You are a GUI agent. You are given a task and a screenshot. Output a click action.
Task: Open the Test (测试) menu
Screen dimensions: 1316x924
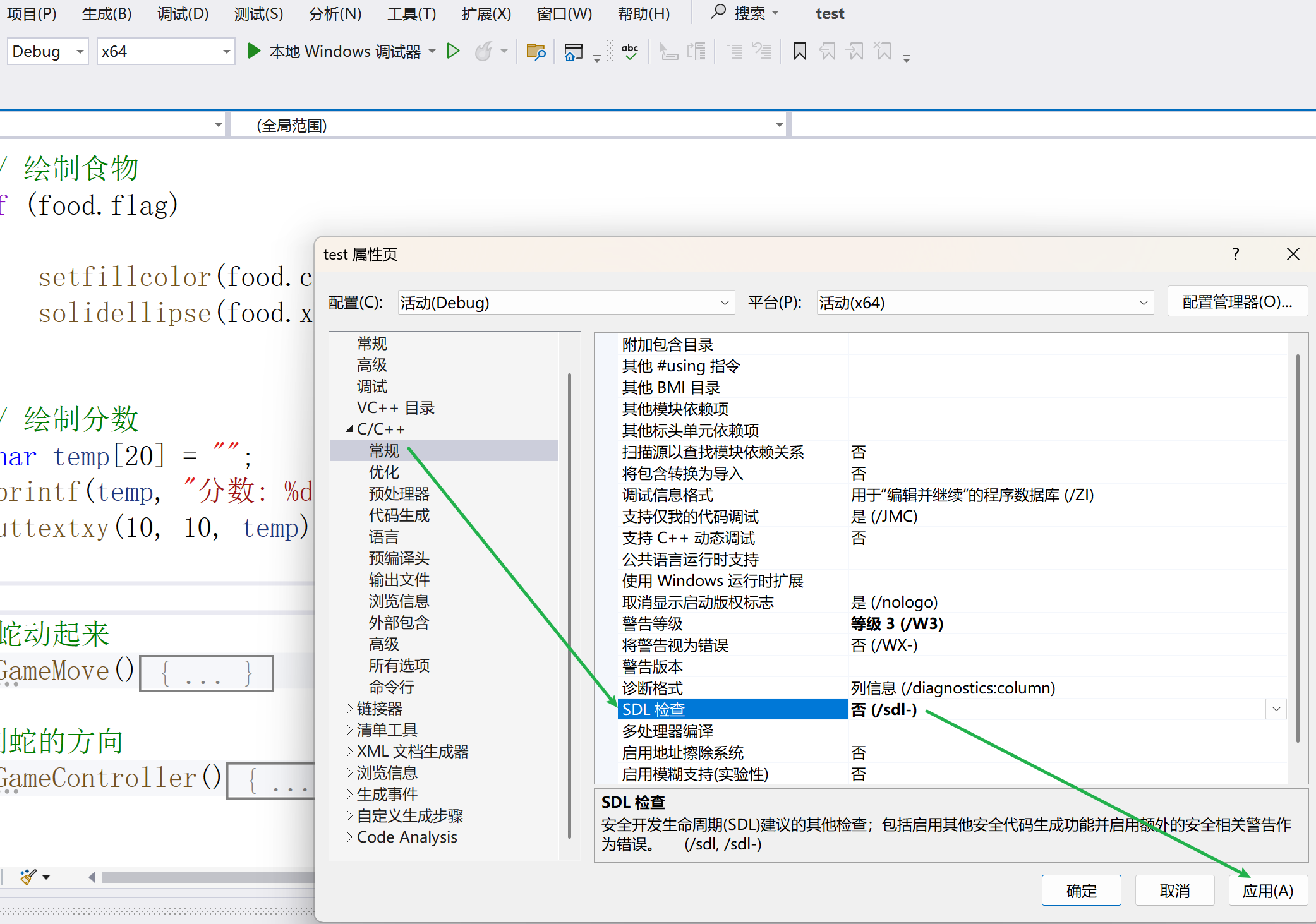[258, 13]
